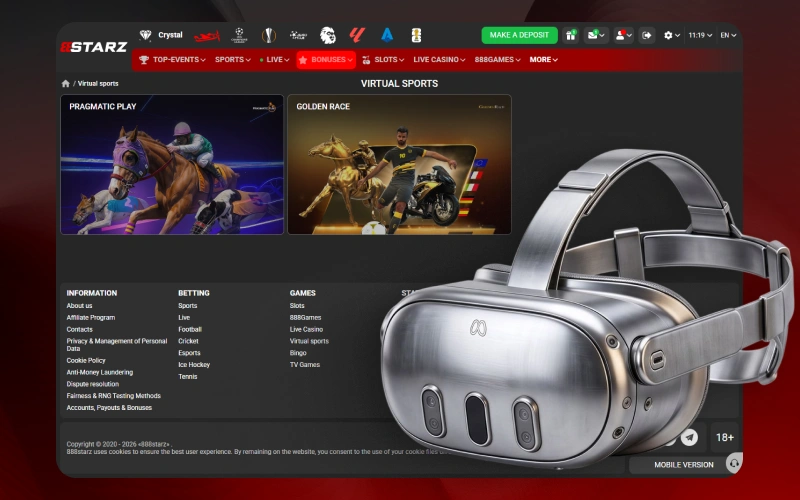Open the TV Games footer link
This screenshot has height=500, width=800.
tap(305, 365)
